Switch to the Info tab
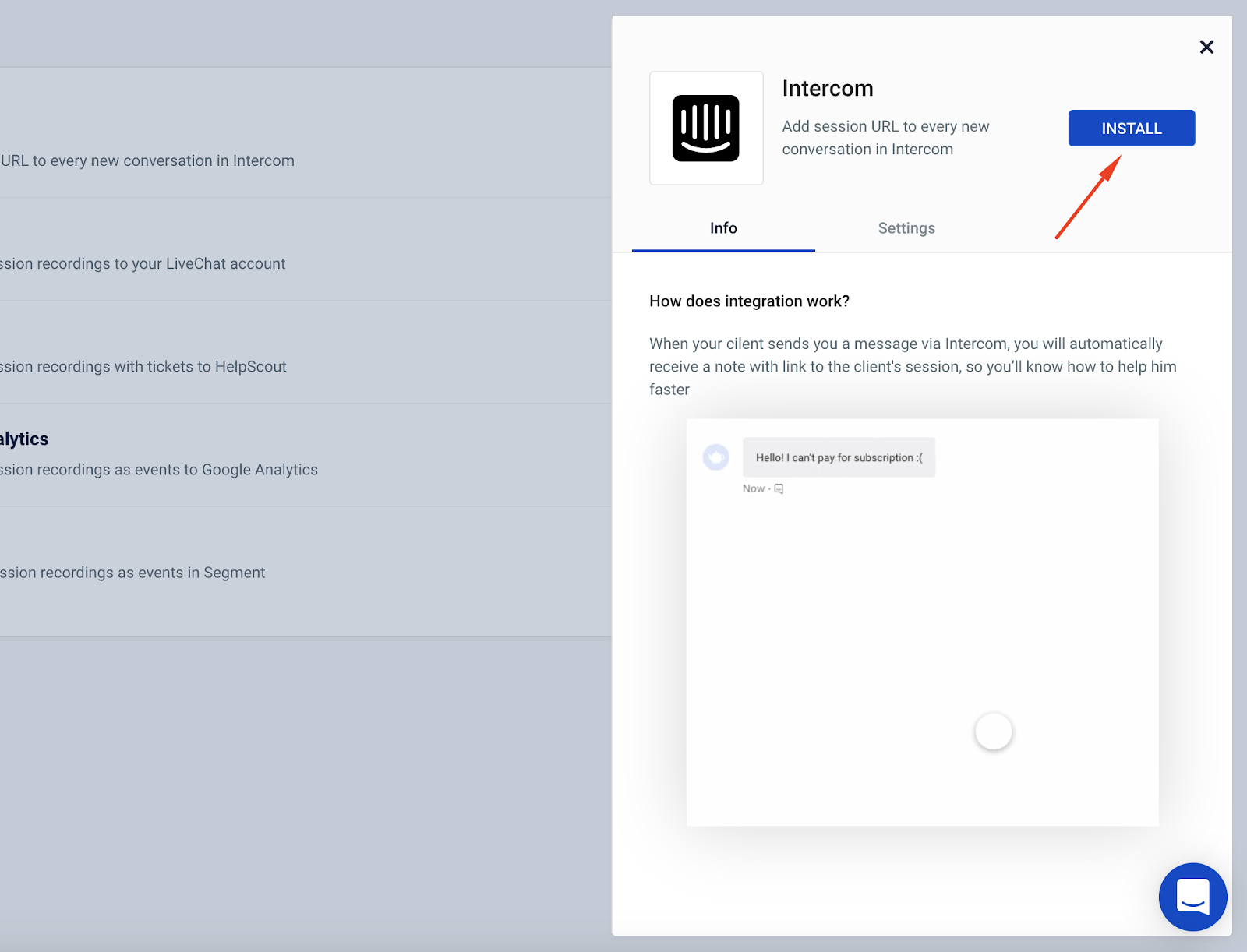This screenshot has width=1247, height=952. [722, 227]
